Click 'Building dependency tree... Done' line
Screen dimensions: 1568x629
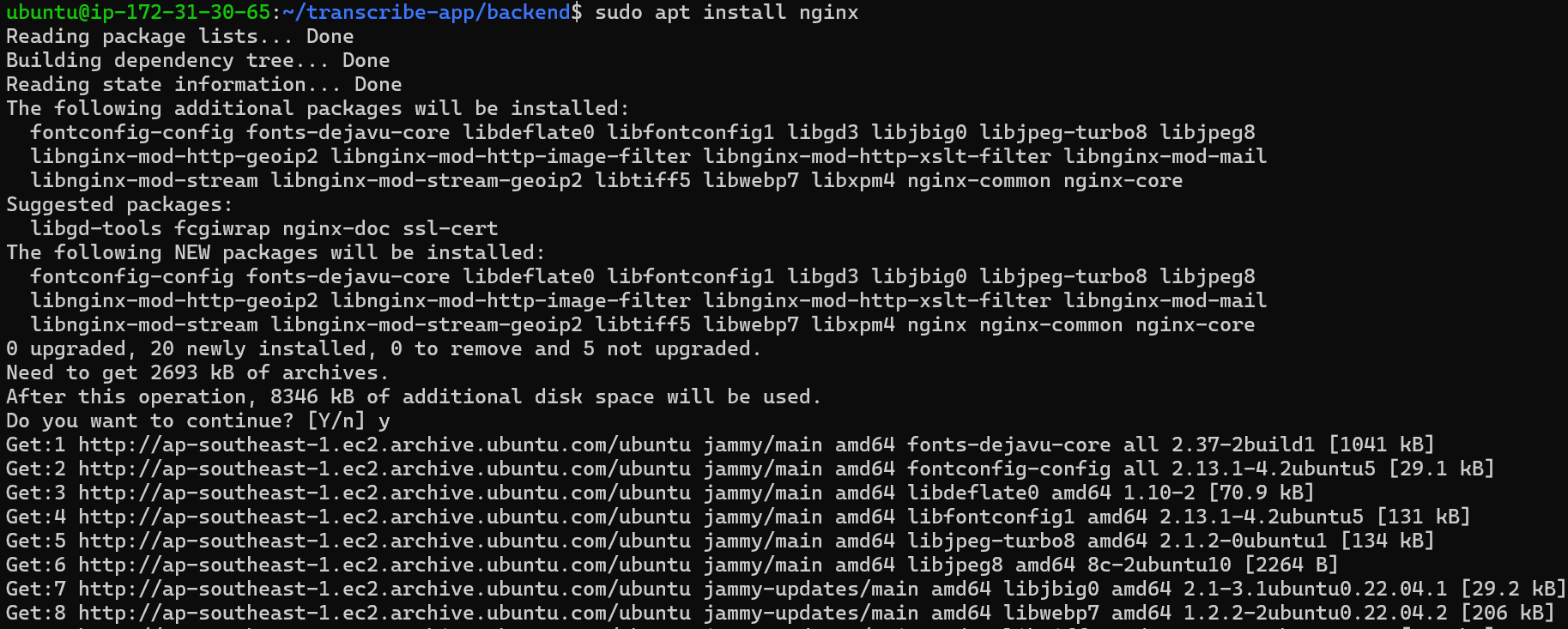[x=197, y=60]
